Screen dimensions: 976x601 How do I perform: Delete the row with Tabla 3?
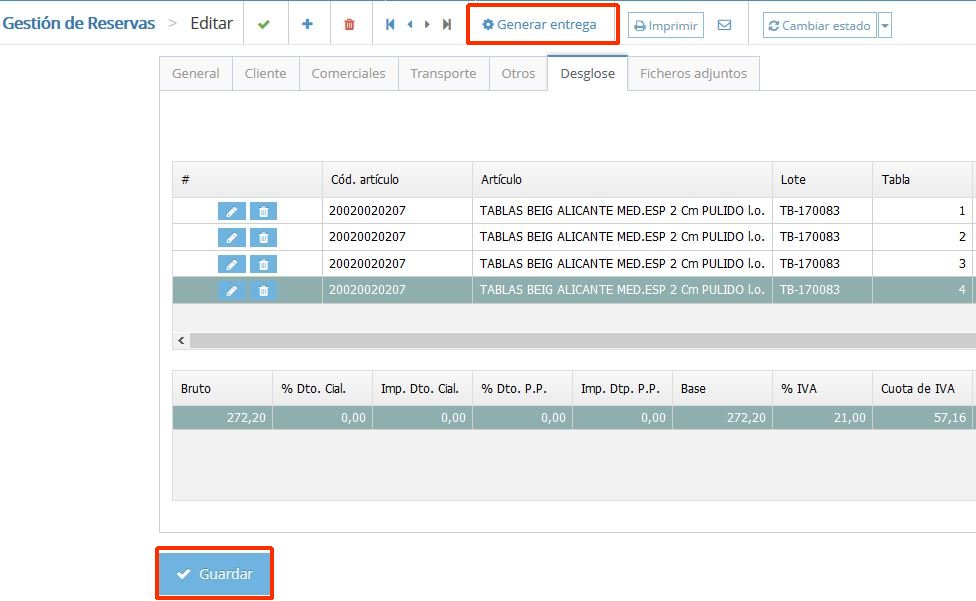pos(263,264)
